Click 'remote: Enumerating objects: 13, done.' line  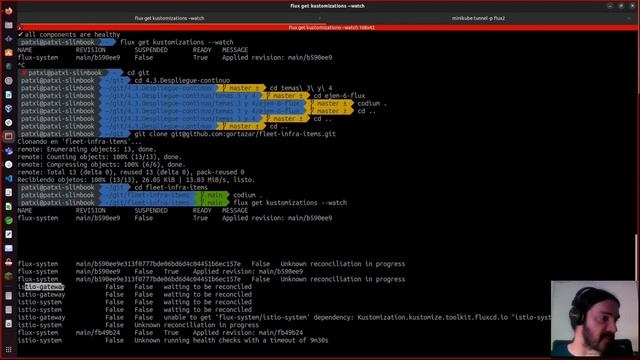click(87, 149)
